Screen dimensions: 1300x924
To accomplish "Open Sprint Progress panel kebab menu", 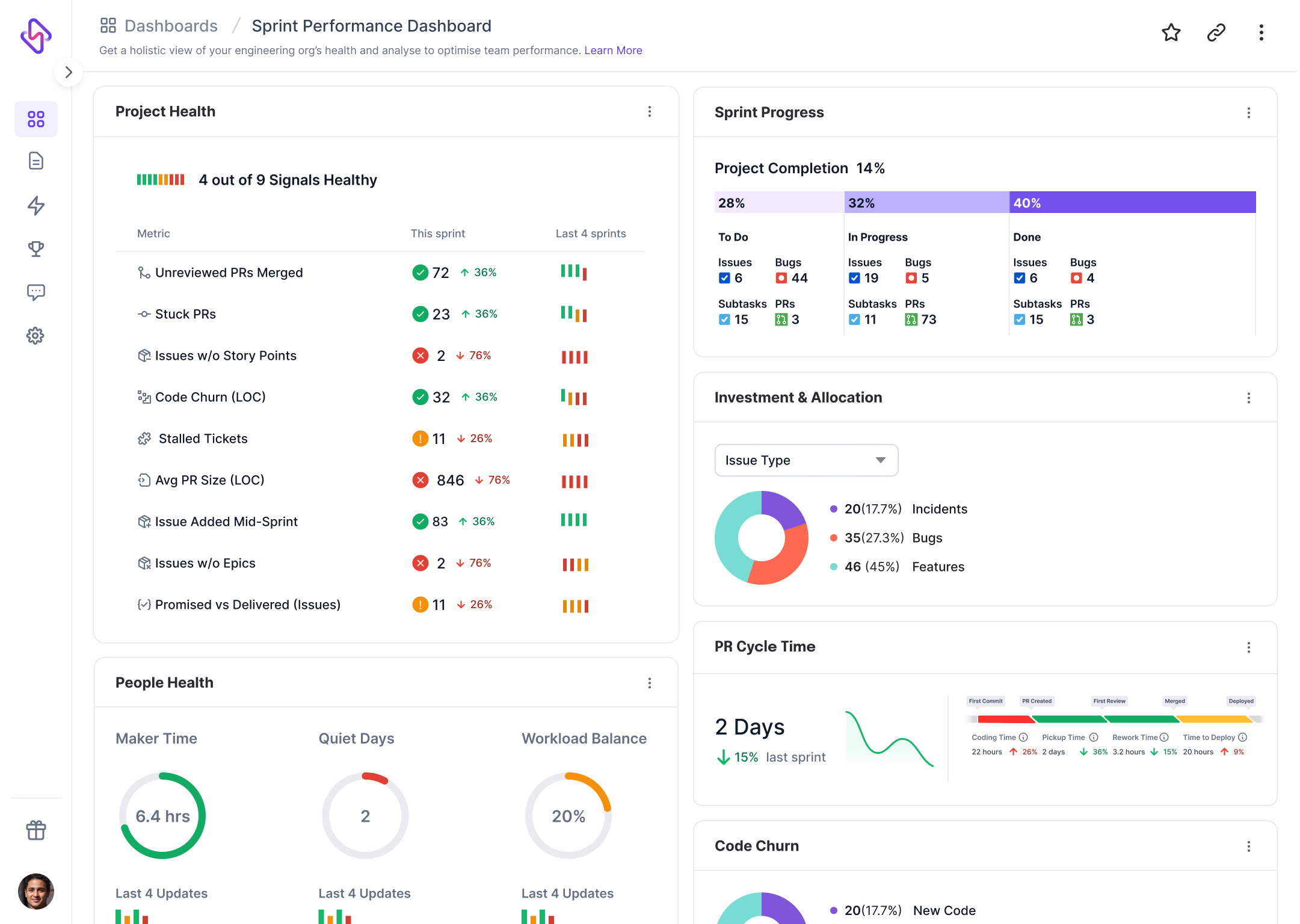I will [1248, 113].
